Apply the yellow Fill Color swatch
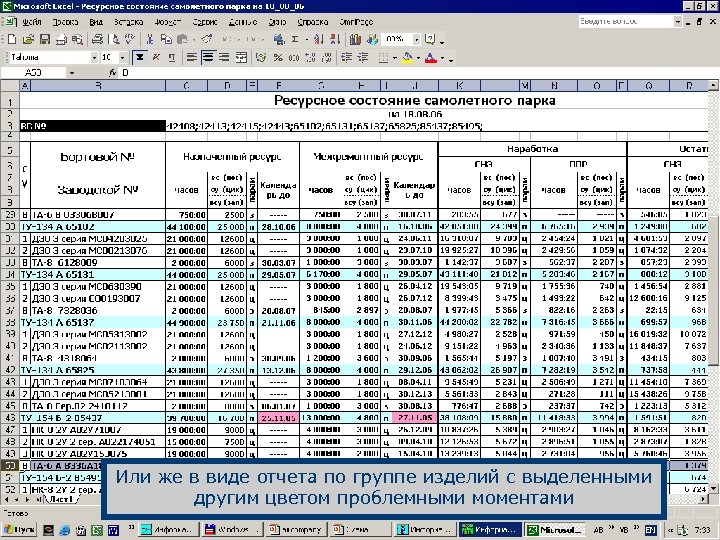720x540 pixels. click(408, 58)
